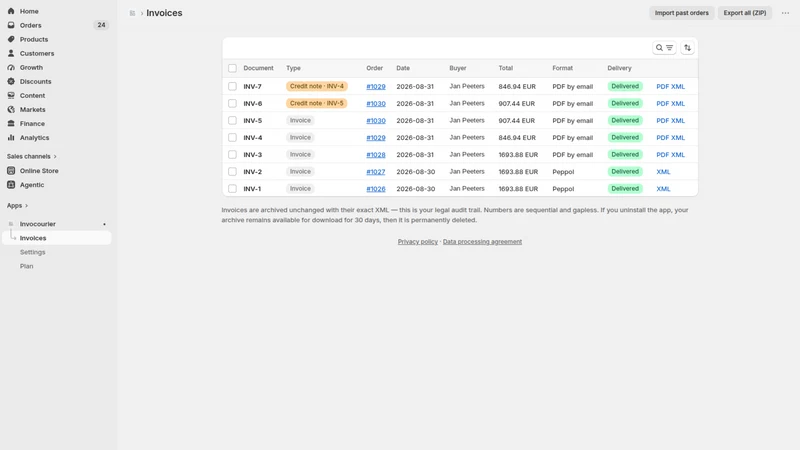Open order #1027 link

[x=376, y=172]
